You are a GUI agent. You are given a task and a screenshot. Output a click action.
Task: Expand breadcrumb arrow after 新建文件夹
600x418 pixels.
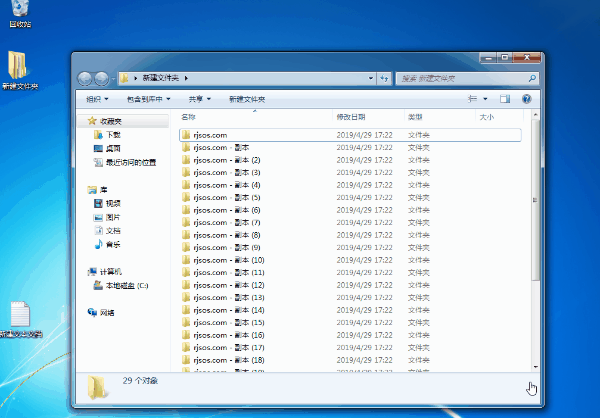click(x=186, y=78)
